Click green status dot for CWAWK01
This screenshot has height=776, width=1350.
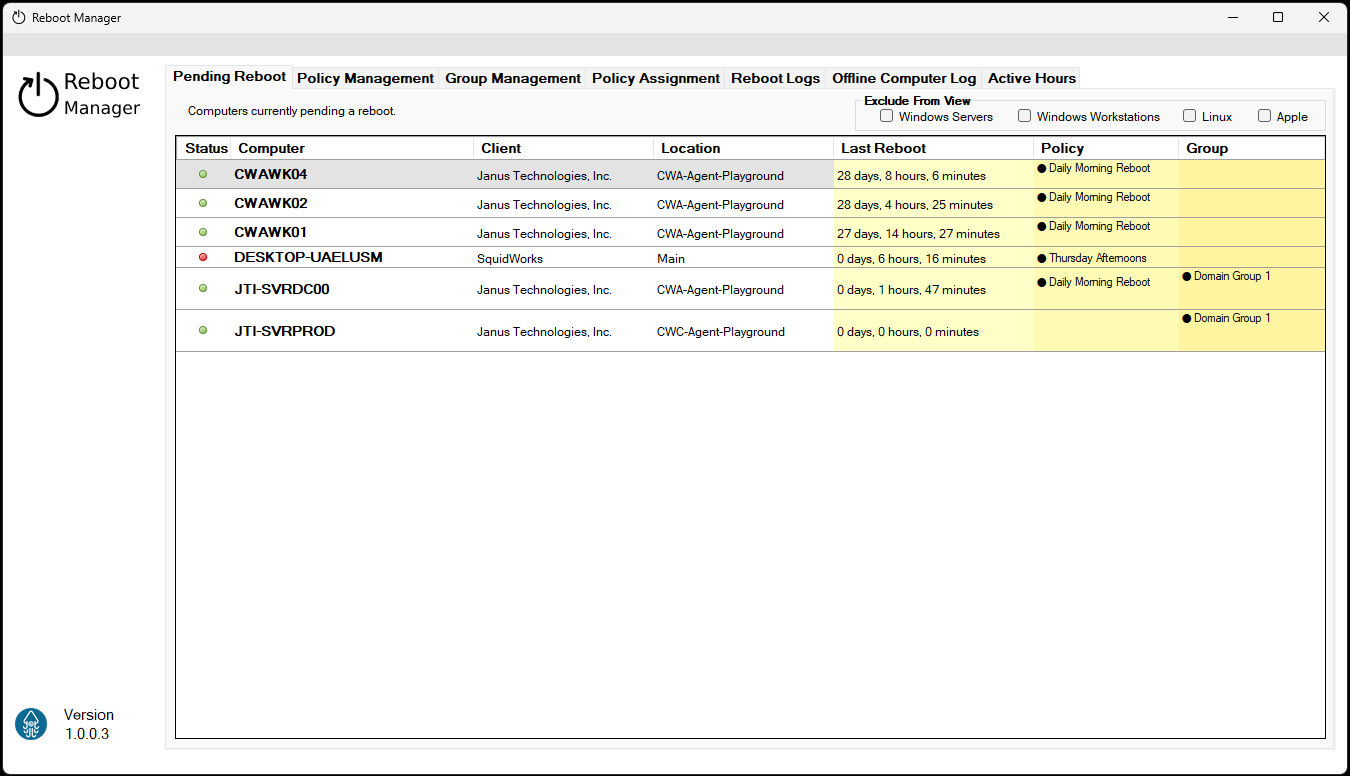203,232
